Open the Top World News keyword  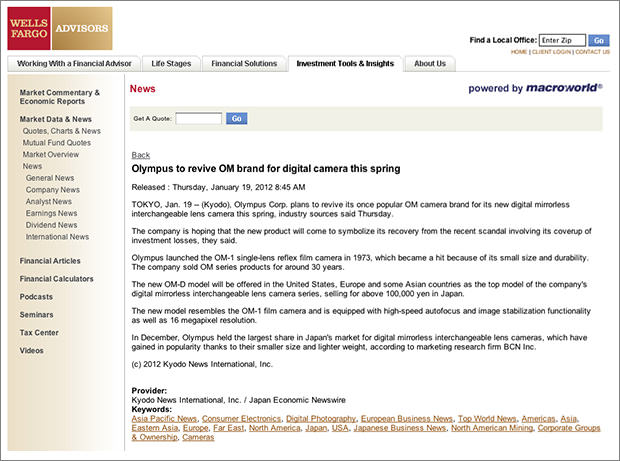tap(487, 418)
